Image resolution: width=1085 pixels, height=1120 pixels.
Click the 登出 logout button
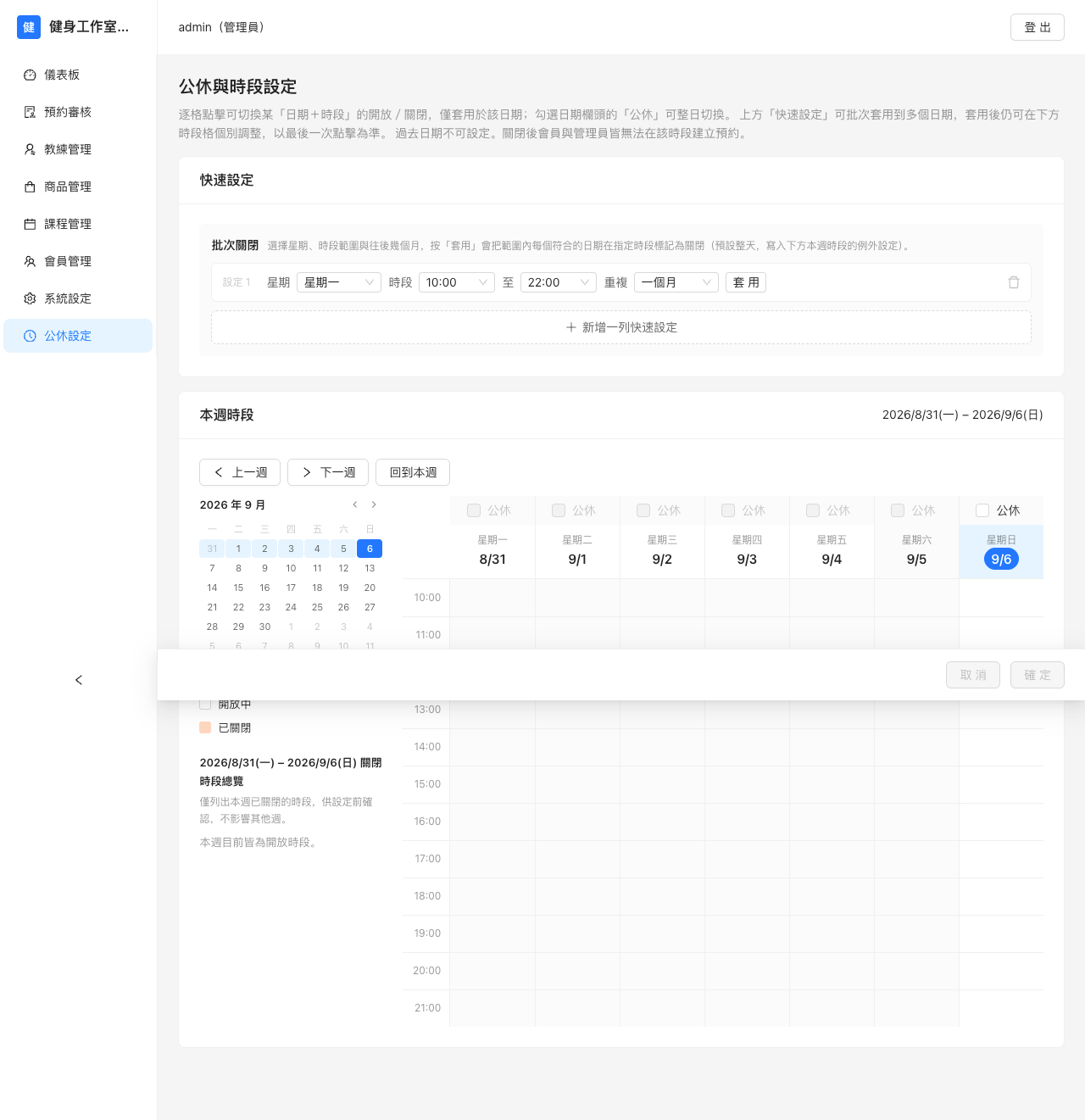click(x=1038, y=27)
